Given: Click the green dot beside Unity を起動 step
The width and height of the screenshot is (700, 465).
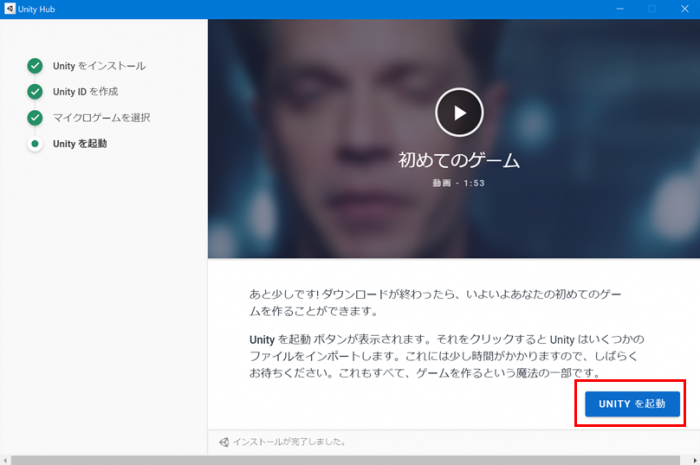Looking at the screenshot, I should tap(35, 144).
